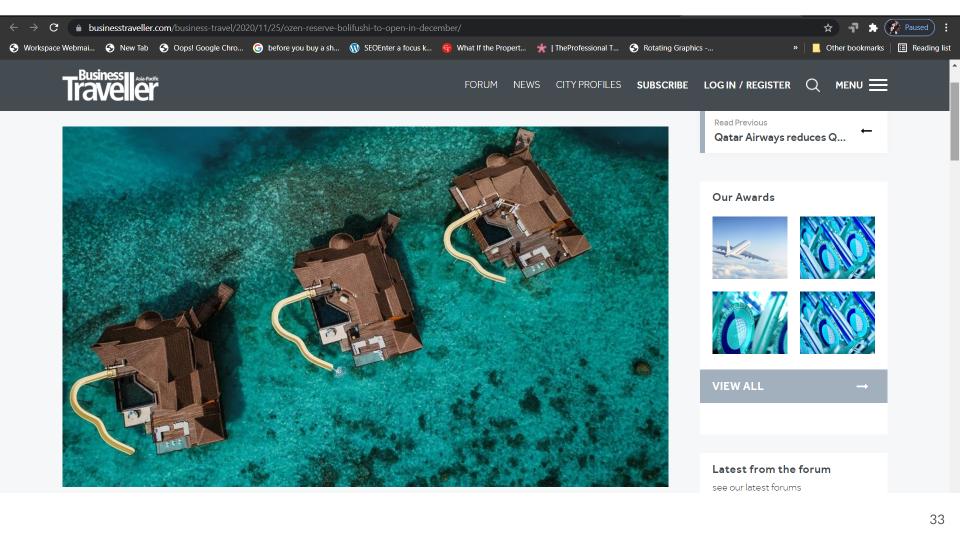Click the Business Traveller logo
960x540 pixels.
tap(110, 86)
